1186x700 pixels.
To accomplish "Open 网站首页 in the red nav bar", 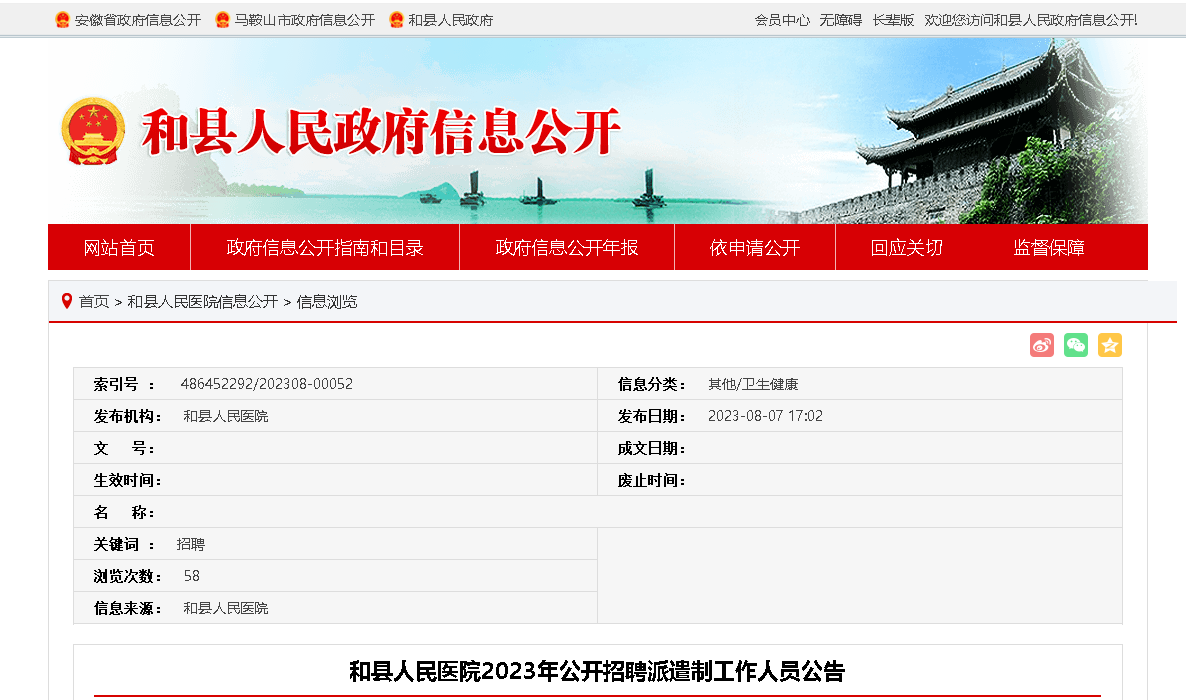I will coord(119,247).
